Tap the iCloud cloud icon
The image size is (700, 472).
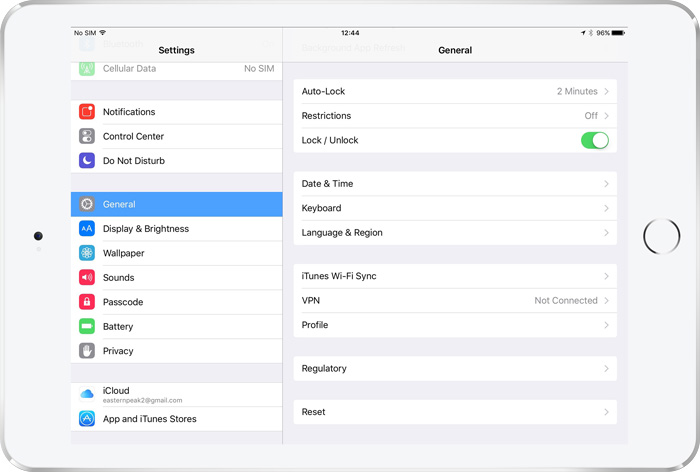(87, 394)
